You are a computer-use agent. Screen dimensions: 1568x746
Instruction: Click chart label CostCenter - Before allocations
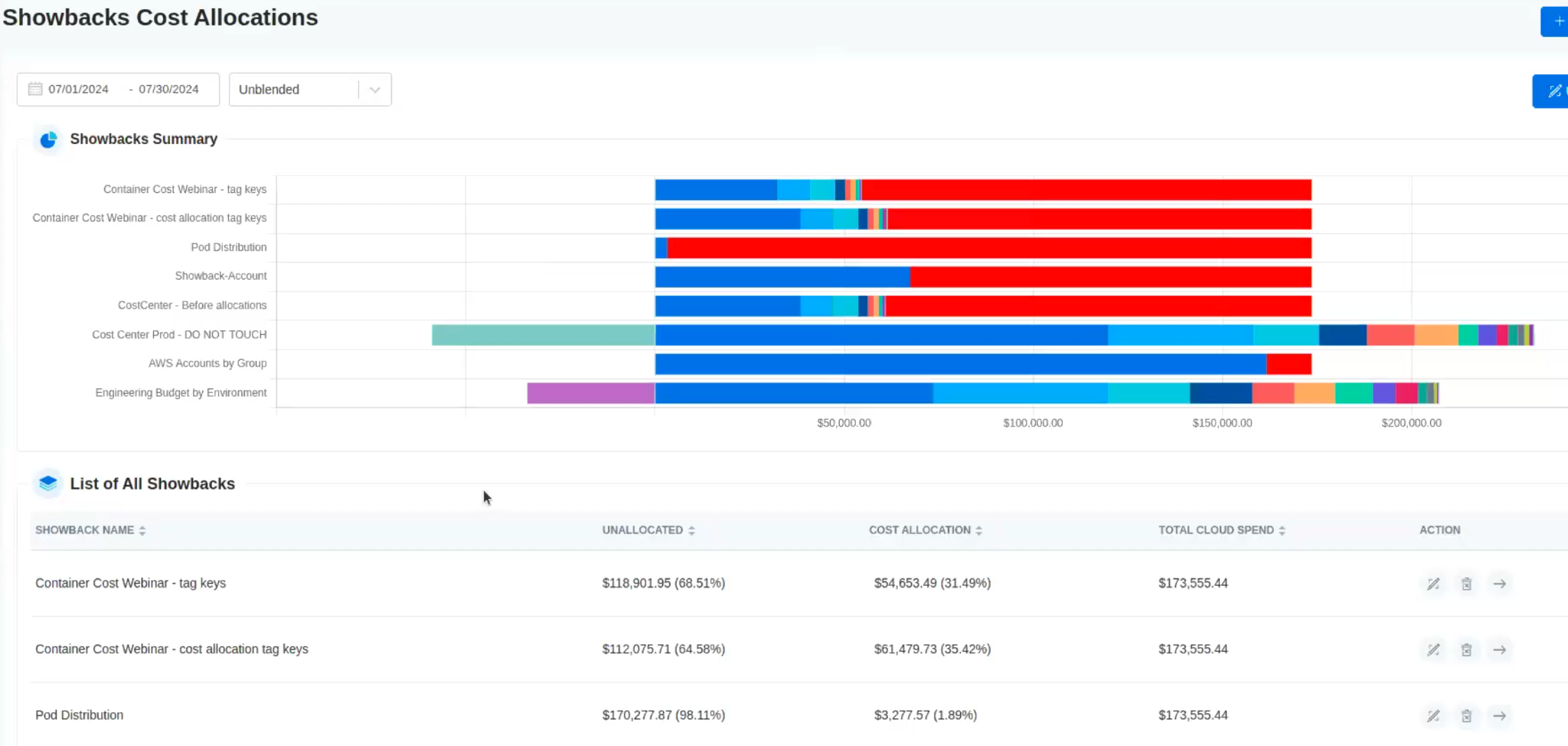192,305
